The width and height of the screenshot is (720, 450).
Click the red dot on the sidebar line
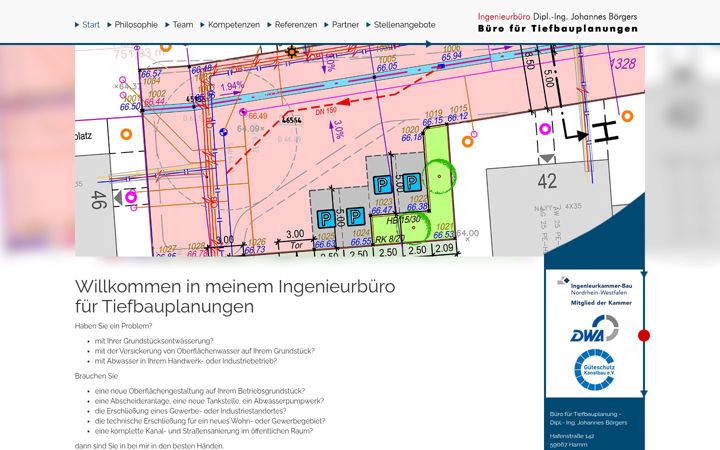coord(644,336)
